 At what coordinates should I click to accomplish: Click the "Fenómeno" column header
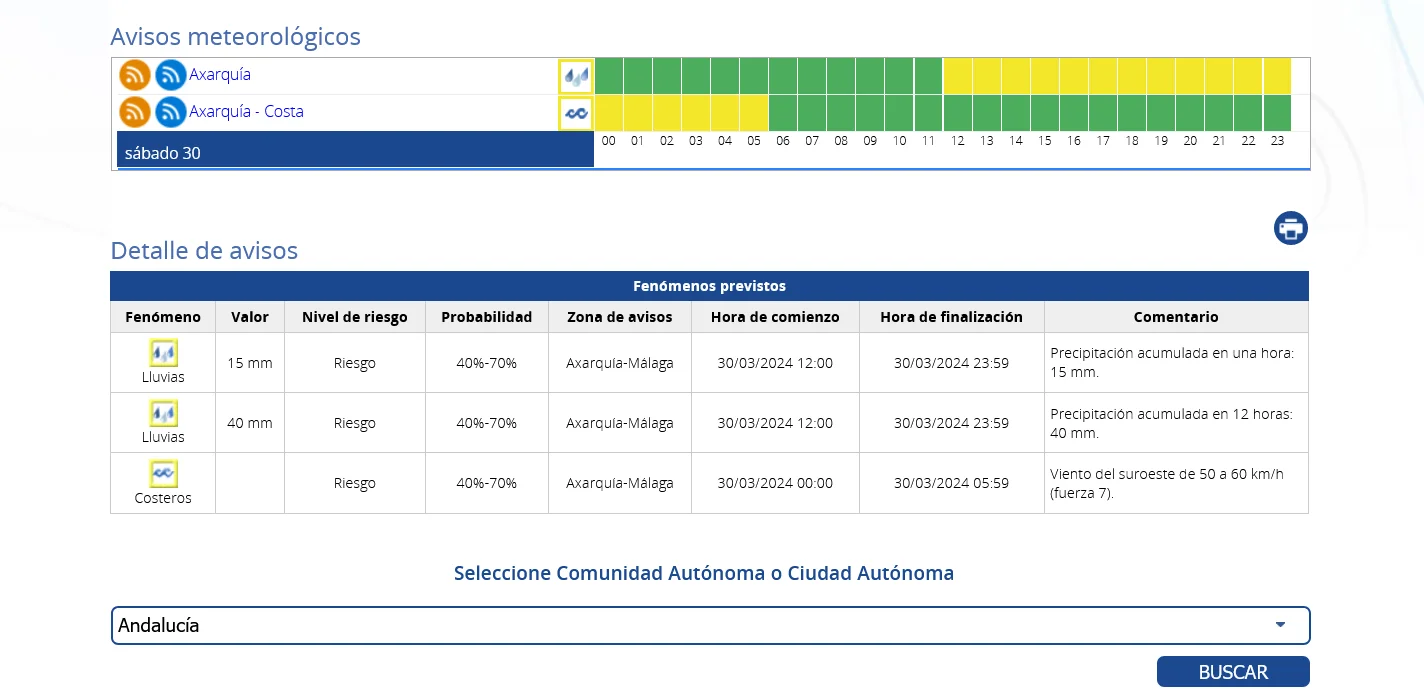pos(163,317)
